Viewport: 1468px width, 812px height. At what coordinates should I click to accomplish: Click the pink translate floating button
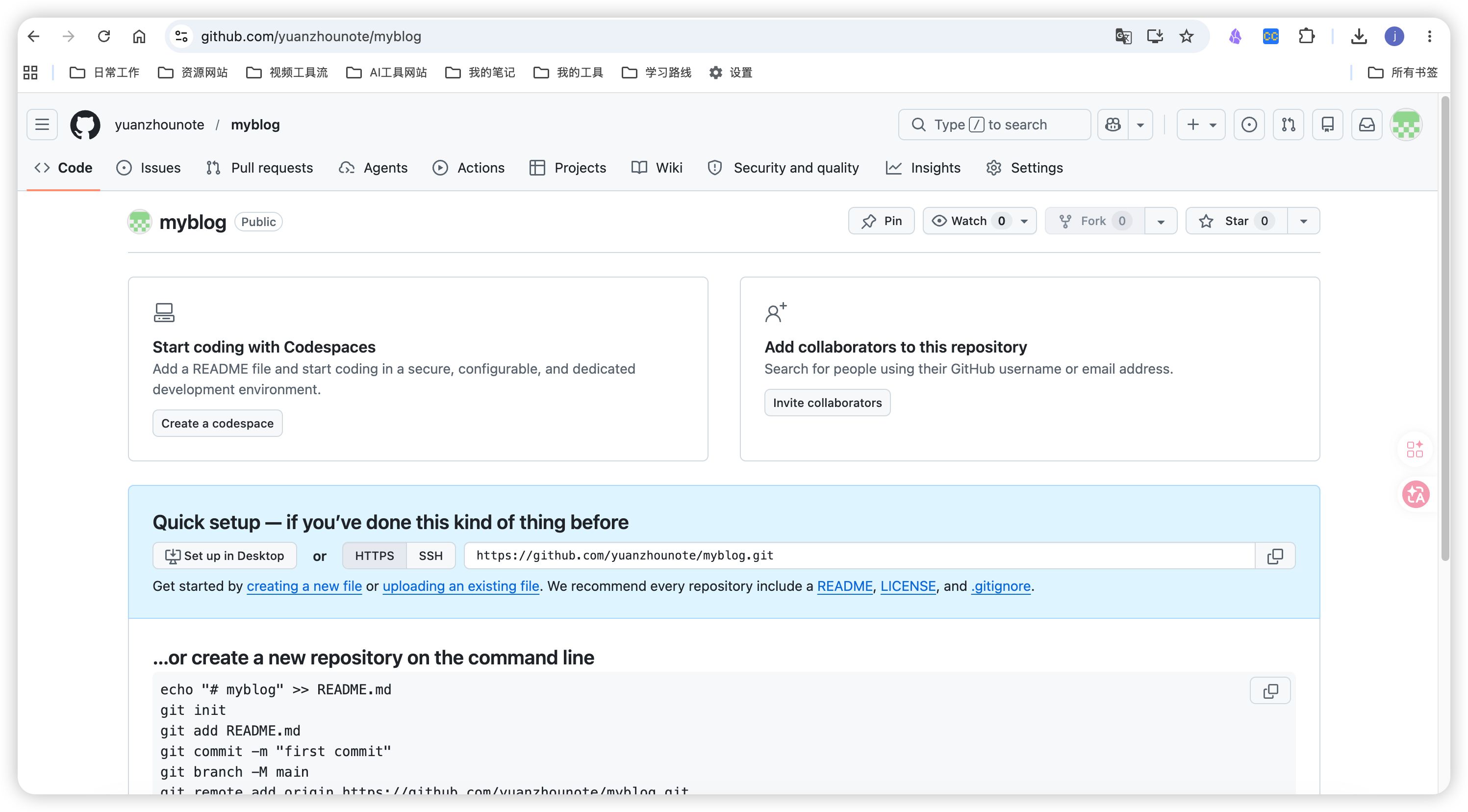(1416, 494)
